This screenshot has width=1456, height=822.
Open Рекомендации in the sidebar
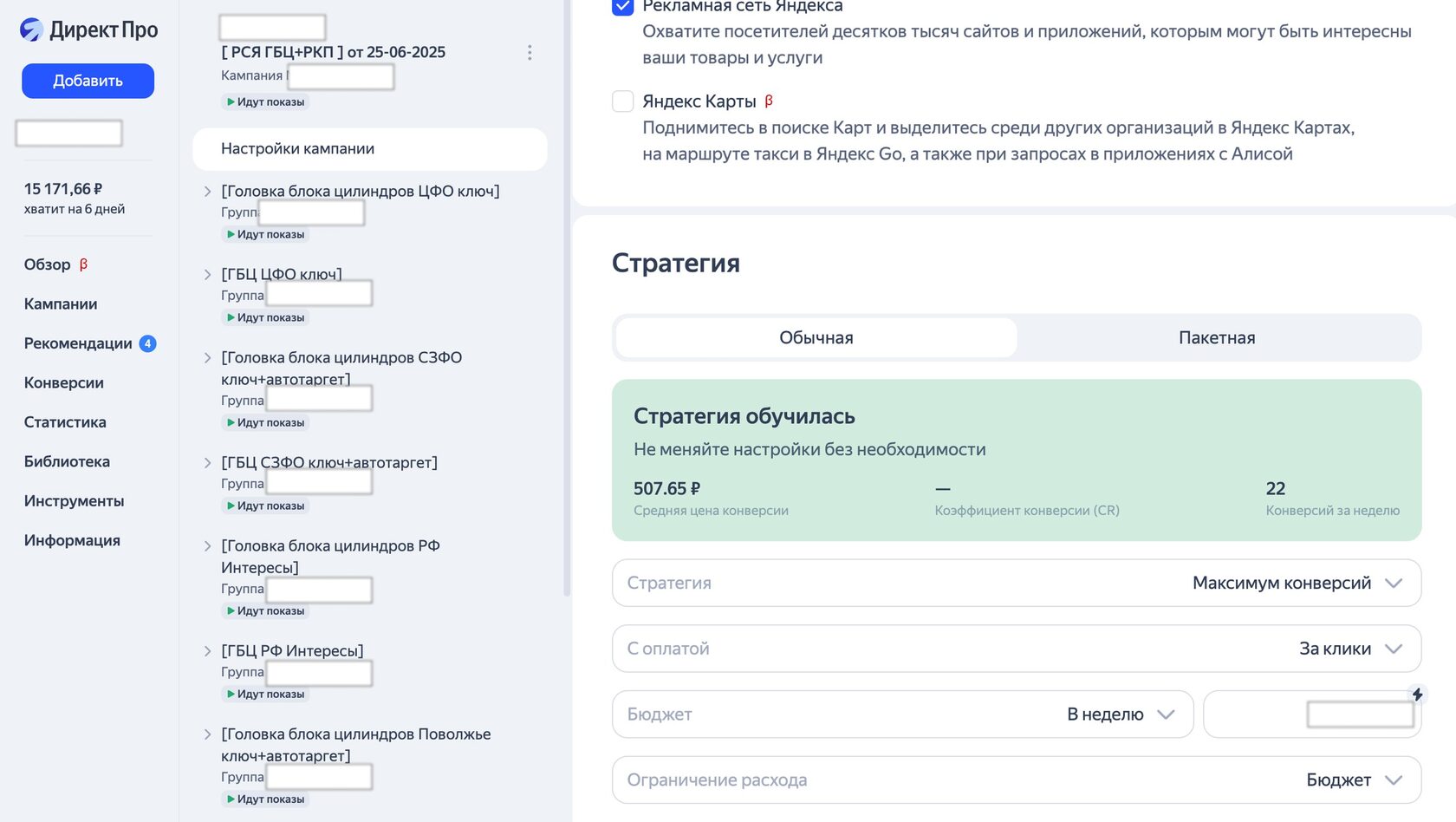tap(78, 343)
